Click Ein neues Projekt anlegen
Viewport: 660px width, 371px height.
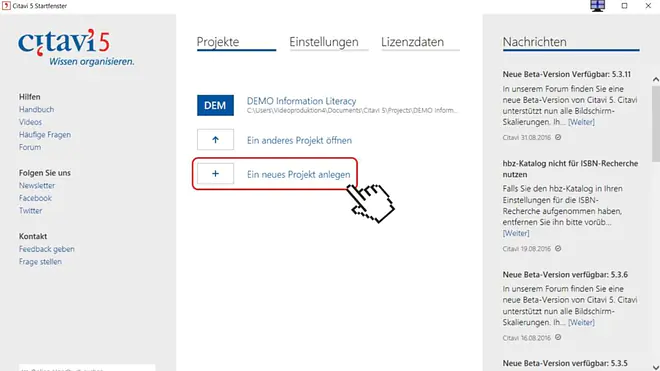[298, 174]
